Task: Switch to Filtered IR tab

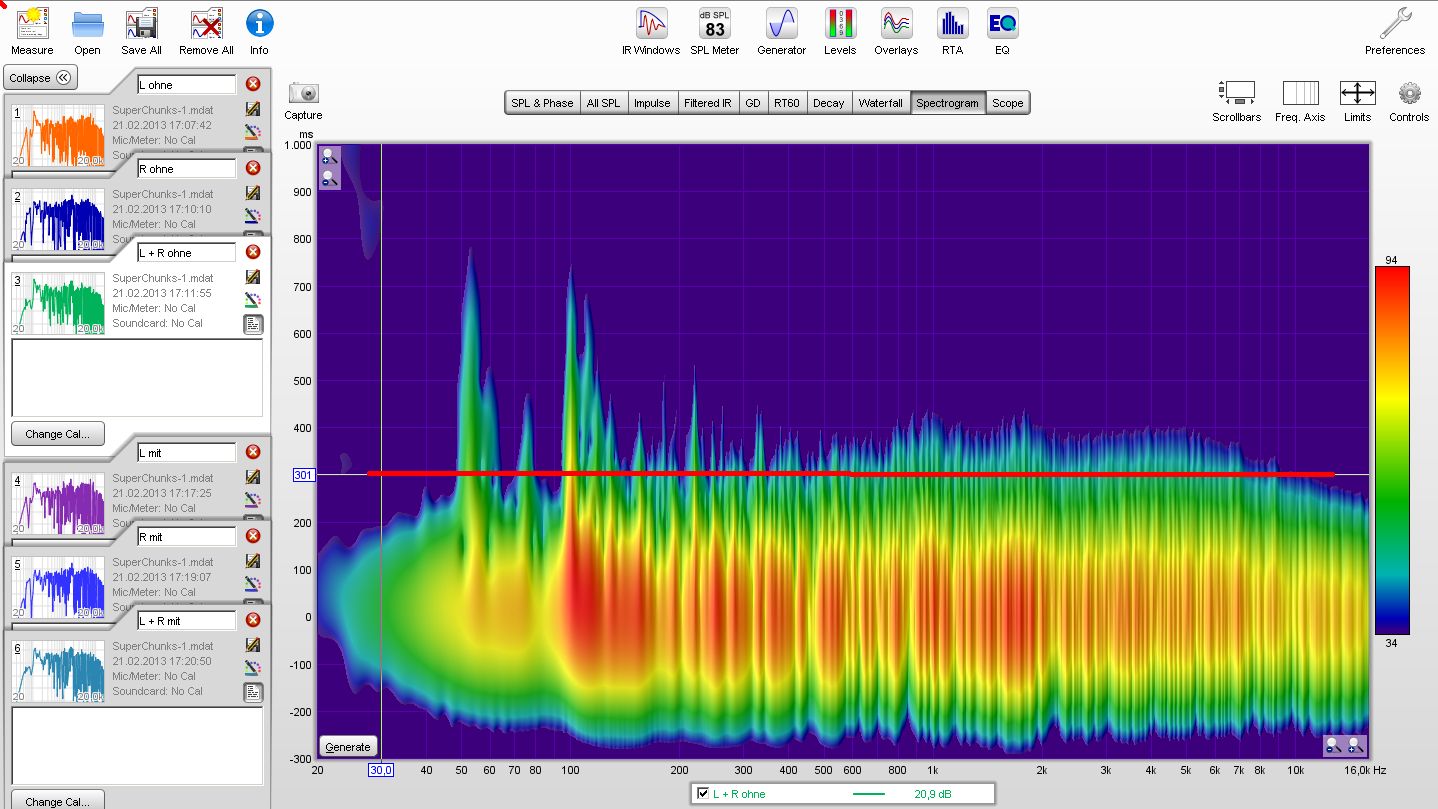Action: 708,103
